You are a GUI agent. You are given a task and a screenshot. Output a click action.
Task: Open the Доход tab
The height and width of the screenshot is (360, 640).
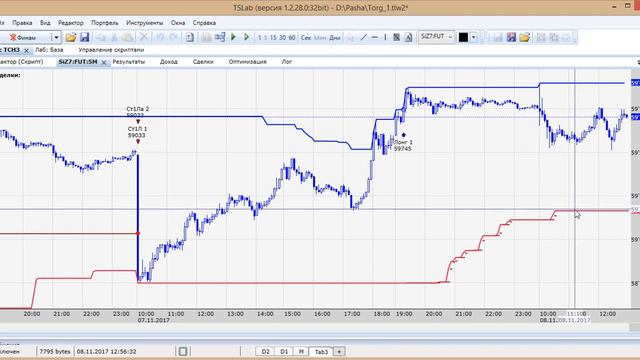(169, 62)
